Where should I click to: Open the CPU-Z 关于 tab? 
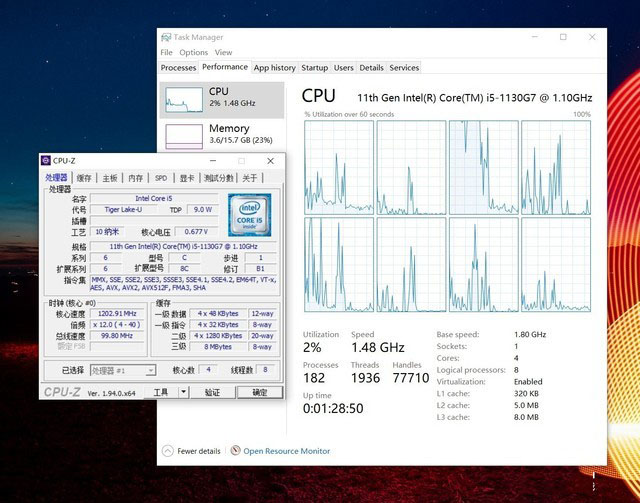pos(250,178)
